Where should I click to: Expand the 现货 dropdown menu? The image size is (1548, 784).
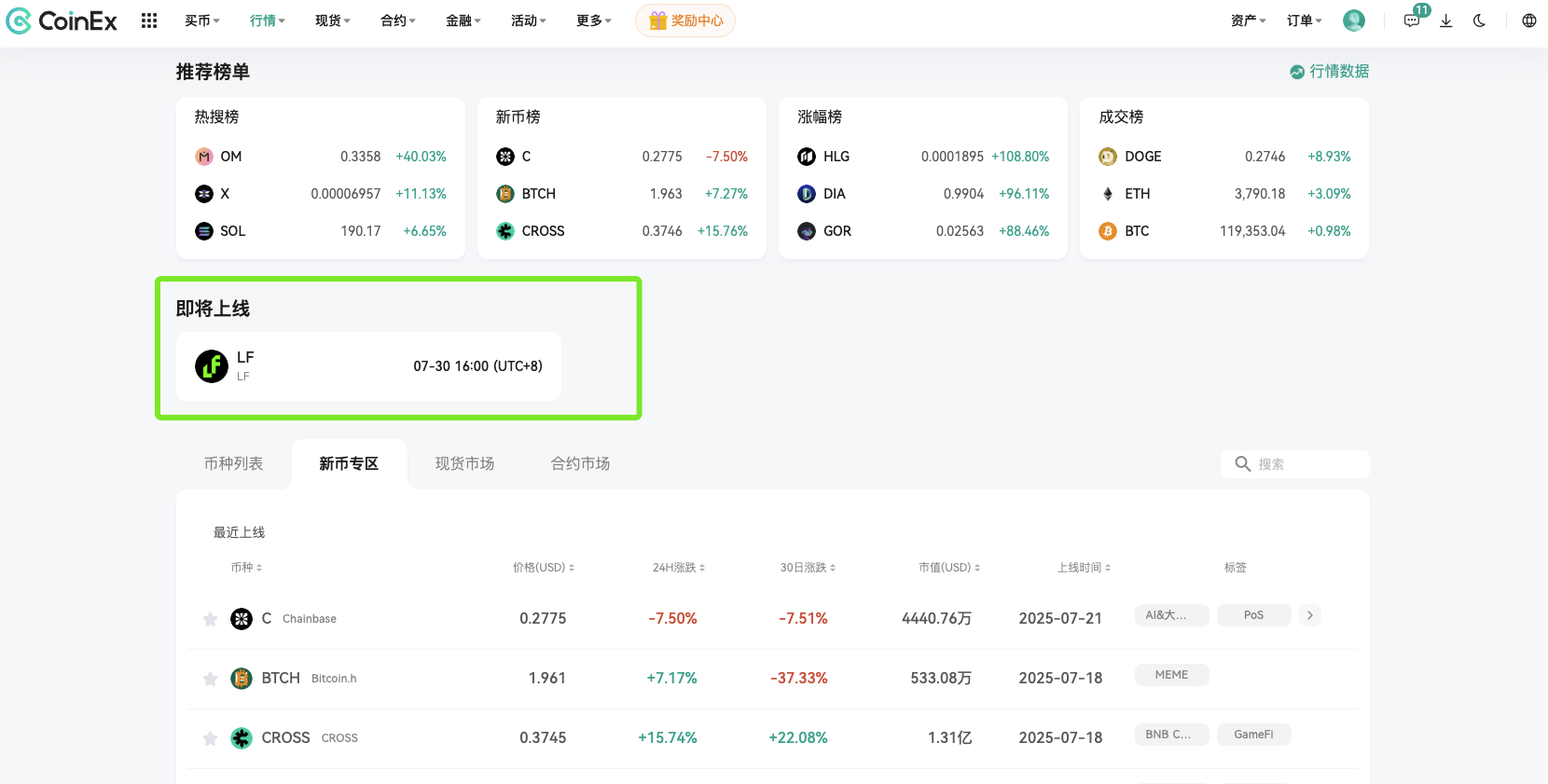333,21
